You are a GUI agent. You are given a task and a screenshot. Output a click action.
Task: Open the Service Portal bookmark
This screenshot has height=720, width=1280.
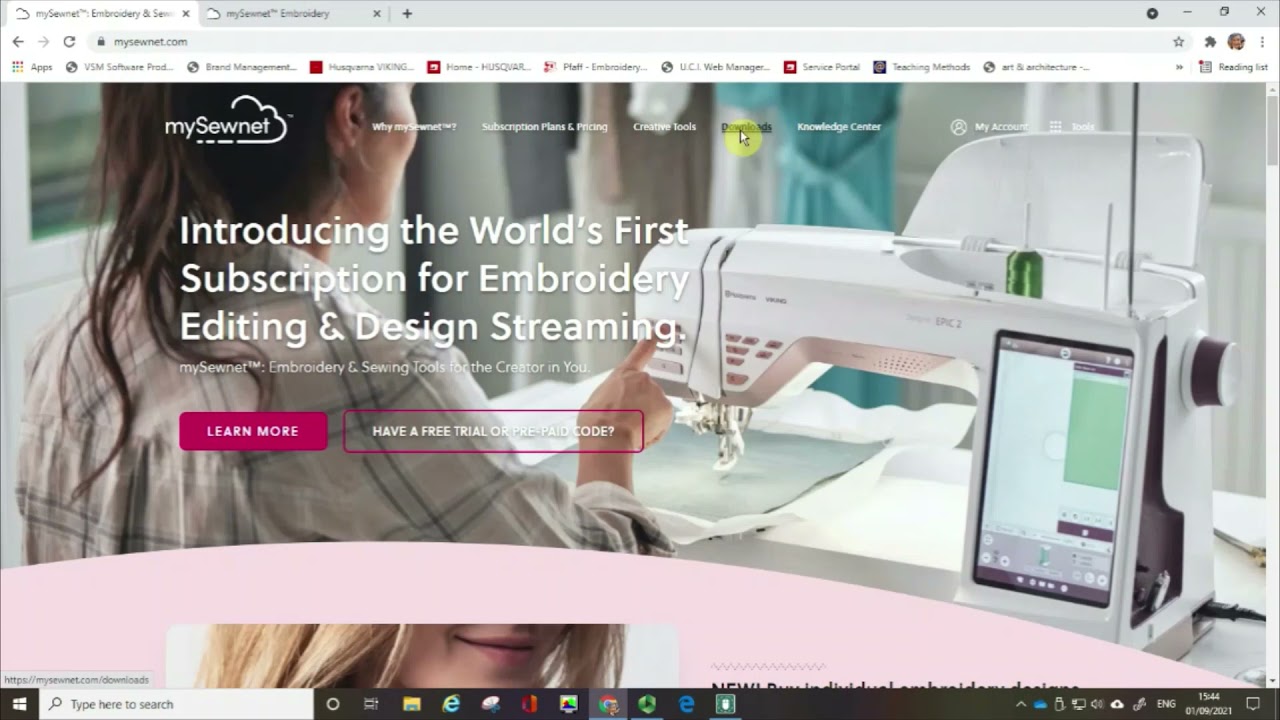click(822, 67)
